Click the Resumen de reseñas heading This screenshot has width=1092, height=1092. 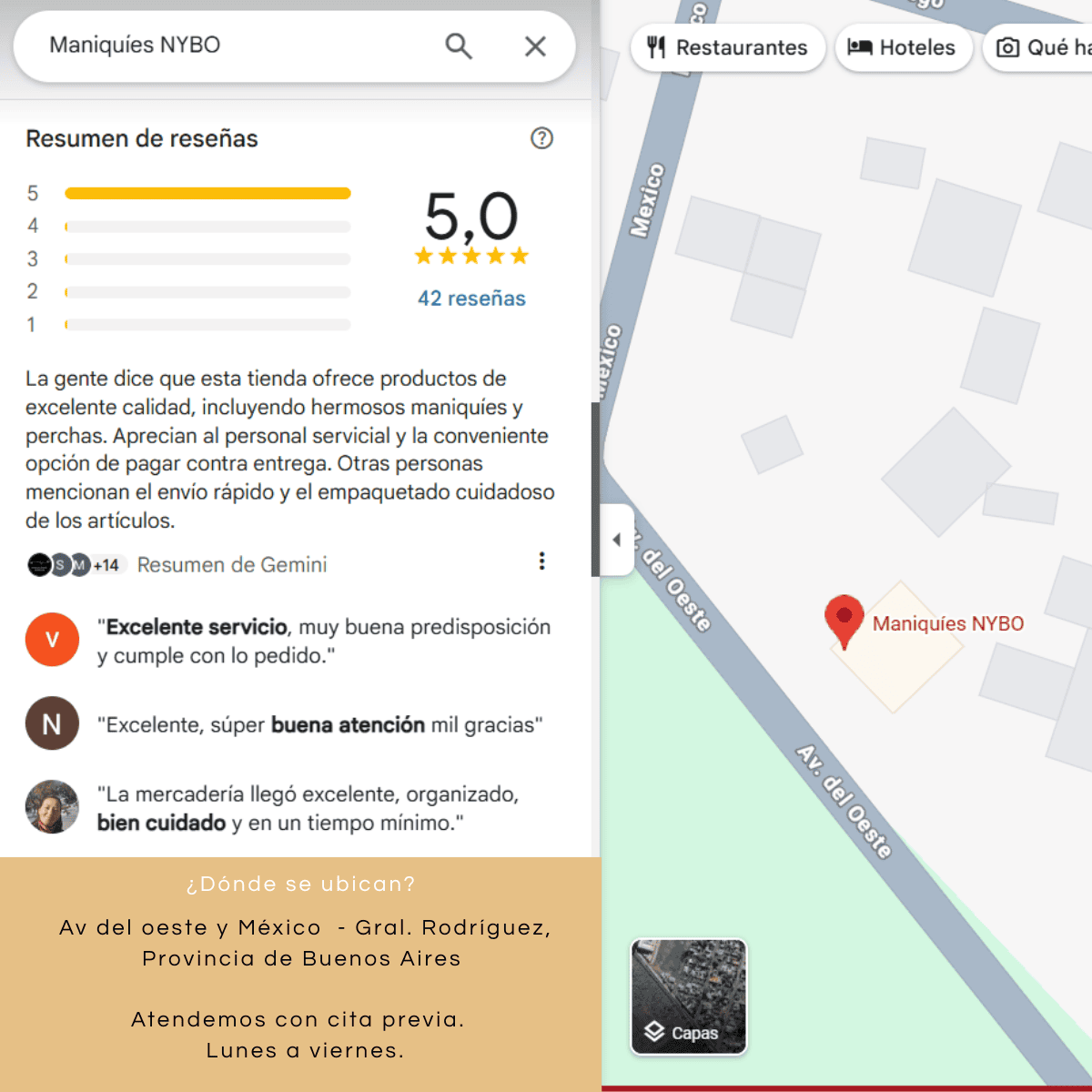142,138
